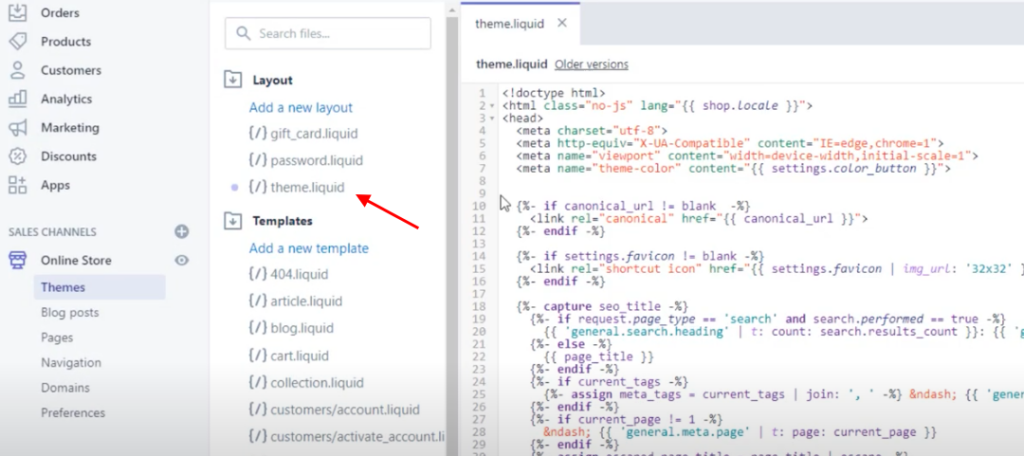Go to Orders in sidebar
Screen dimensions: 1024x456
[59, 13]
